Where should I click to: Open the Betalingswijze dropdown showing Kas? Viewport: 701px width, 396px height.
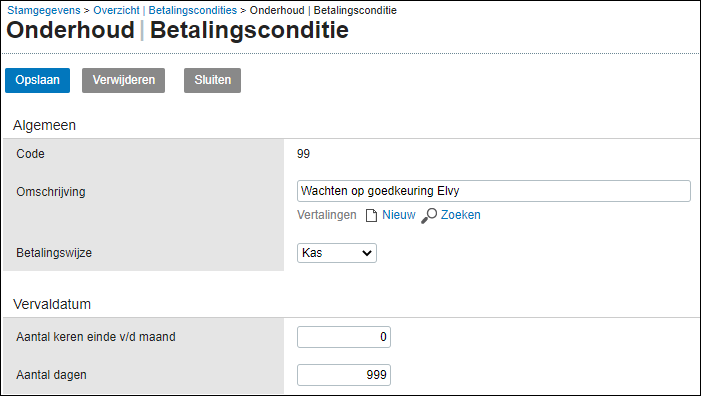coord(337,253)
